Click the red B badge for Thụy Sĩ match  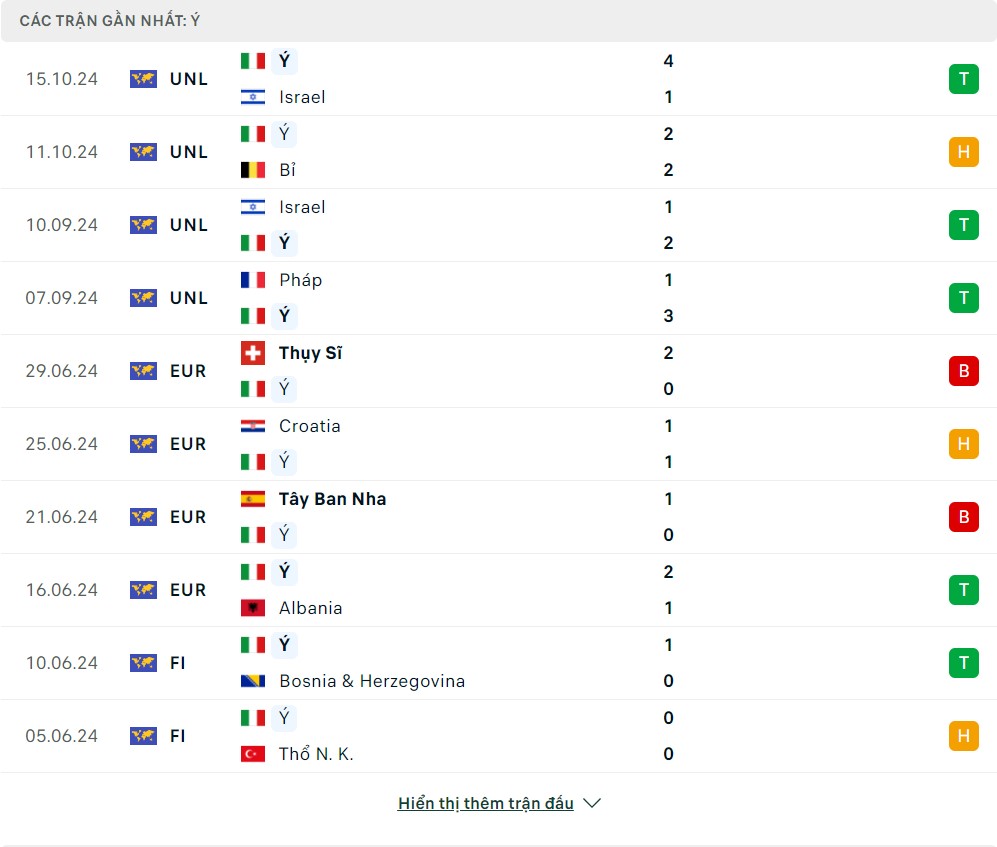coord(963,371)
